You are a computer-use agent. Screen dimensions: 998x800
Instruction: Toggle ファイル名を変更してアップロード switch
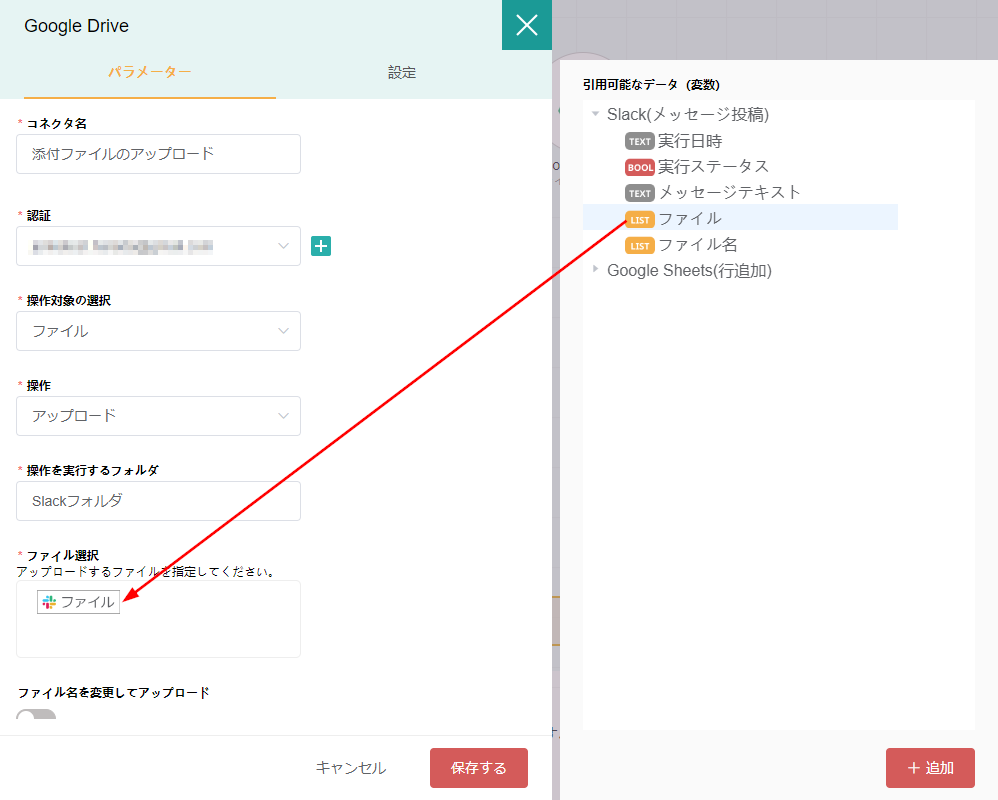pyautogui.click(x=36, y=716)
